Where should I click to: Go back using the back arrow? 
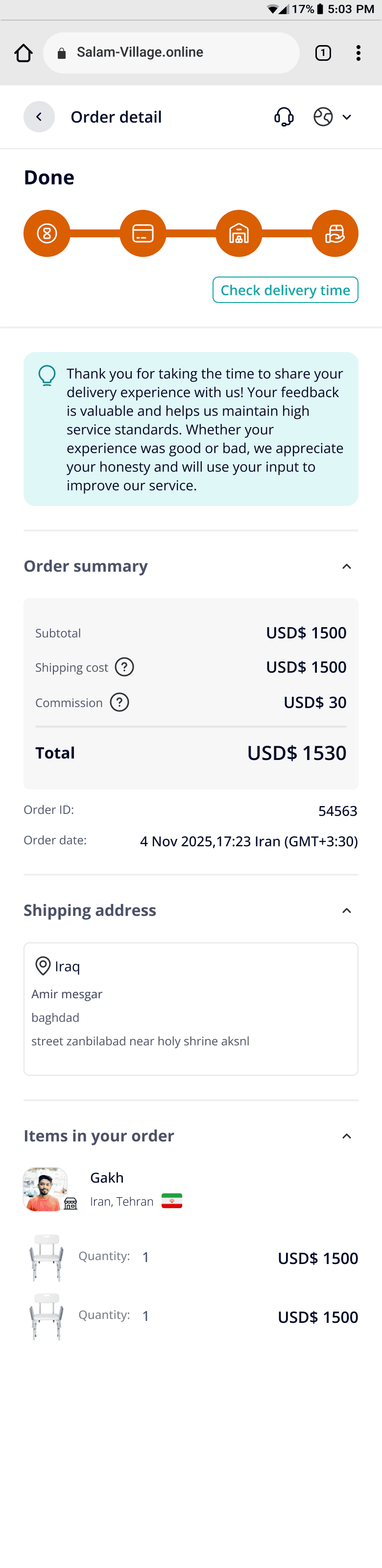(39, 117)
